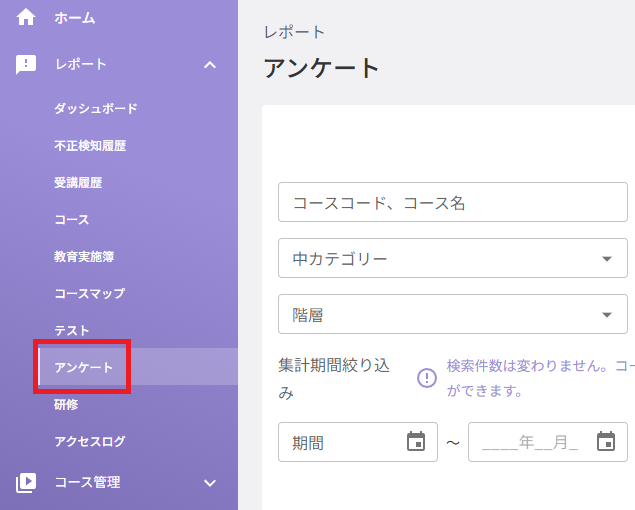The width and height of the screenshot is (635, 510).
Task: Click the レポート sidebar label
Action: point(81,64)
